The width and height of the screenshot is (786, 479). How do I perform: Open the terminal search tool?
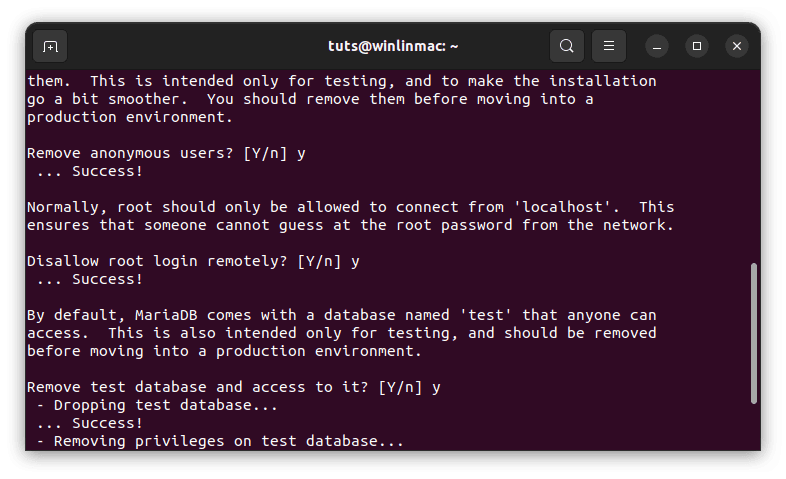tap(566, 46)
